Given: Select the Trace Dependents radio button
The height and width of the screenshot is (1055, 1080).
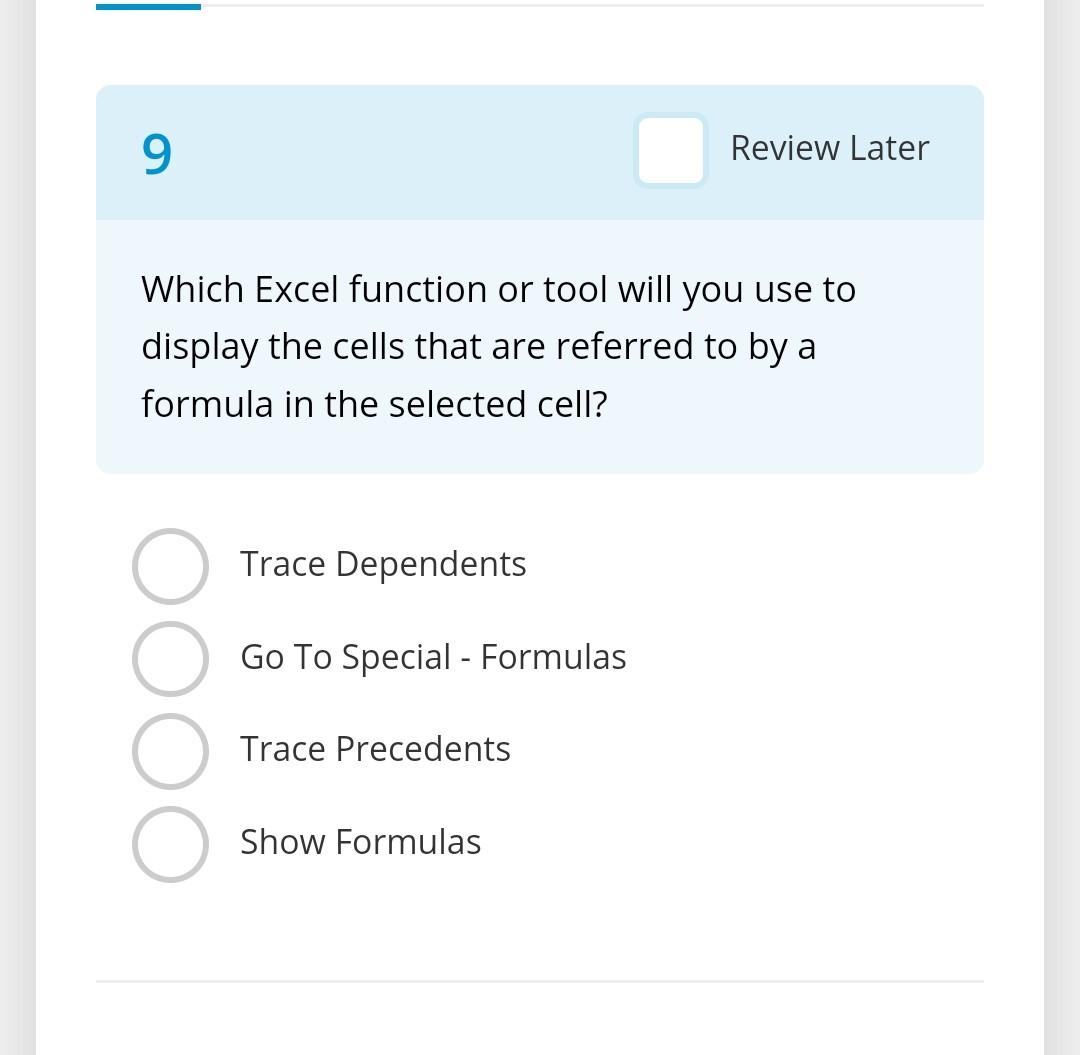Looking at the screenshot, I should click(170, 566).
